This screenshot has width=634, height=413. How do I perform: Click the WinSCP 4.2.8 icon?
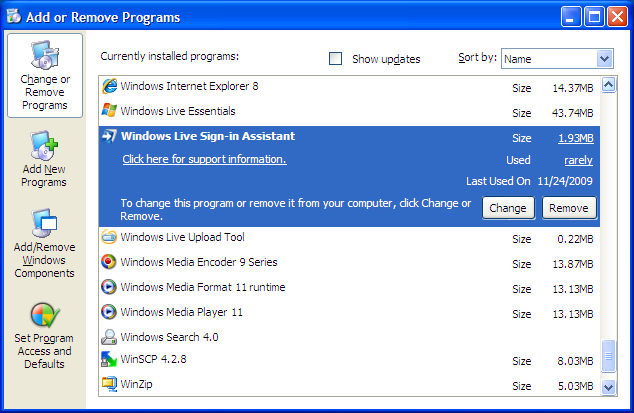(109, 359)
